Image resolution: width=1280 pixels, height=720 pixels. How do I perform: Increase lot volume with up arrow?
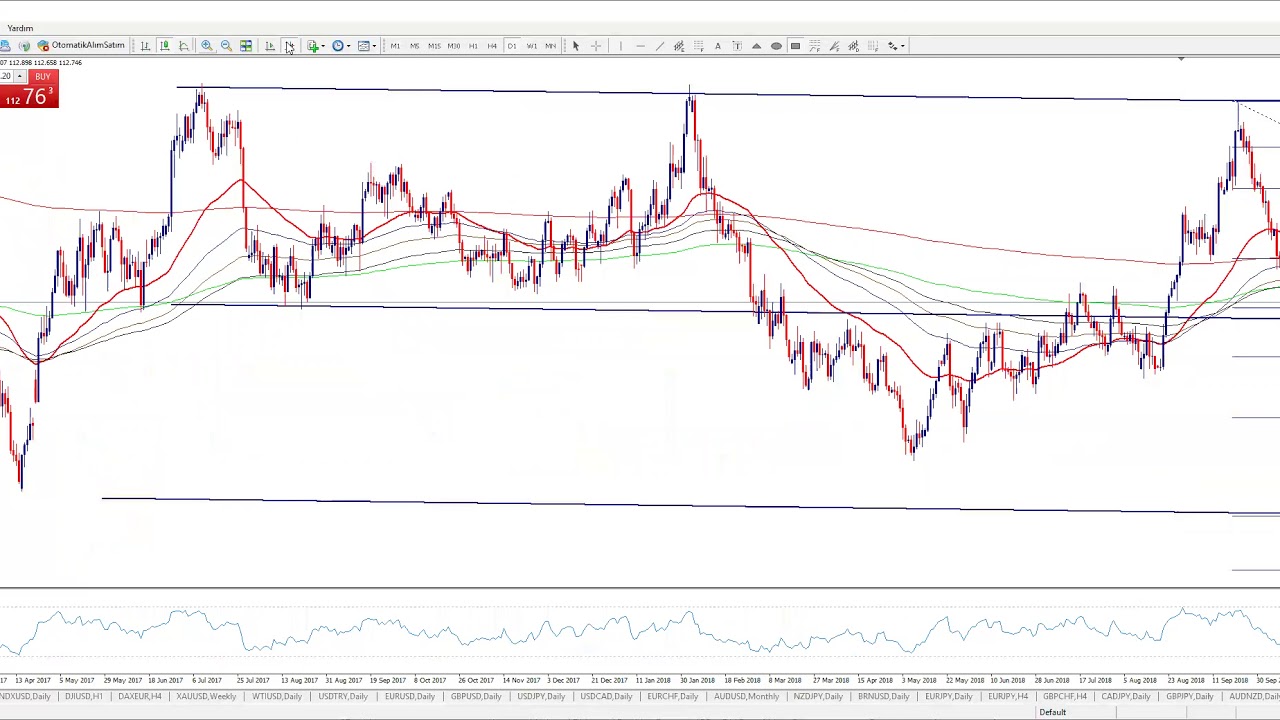[19, 77]
